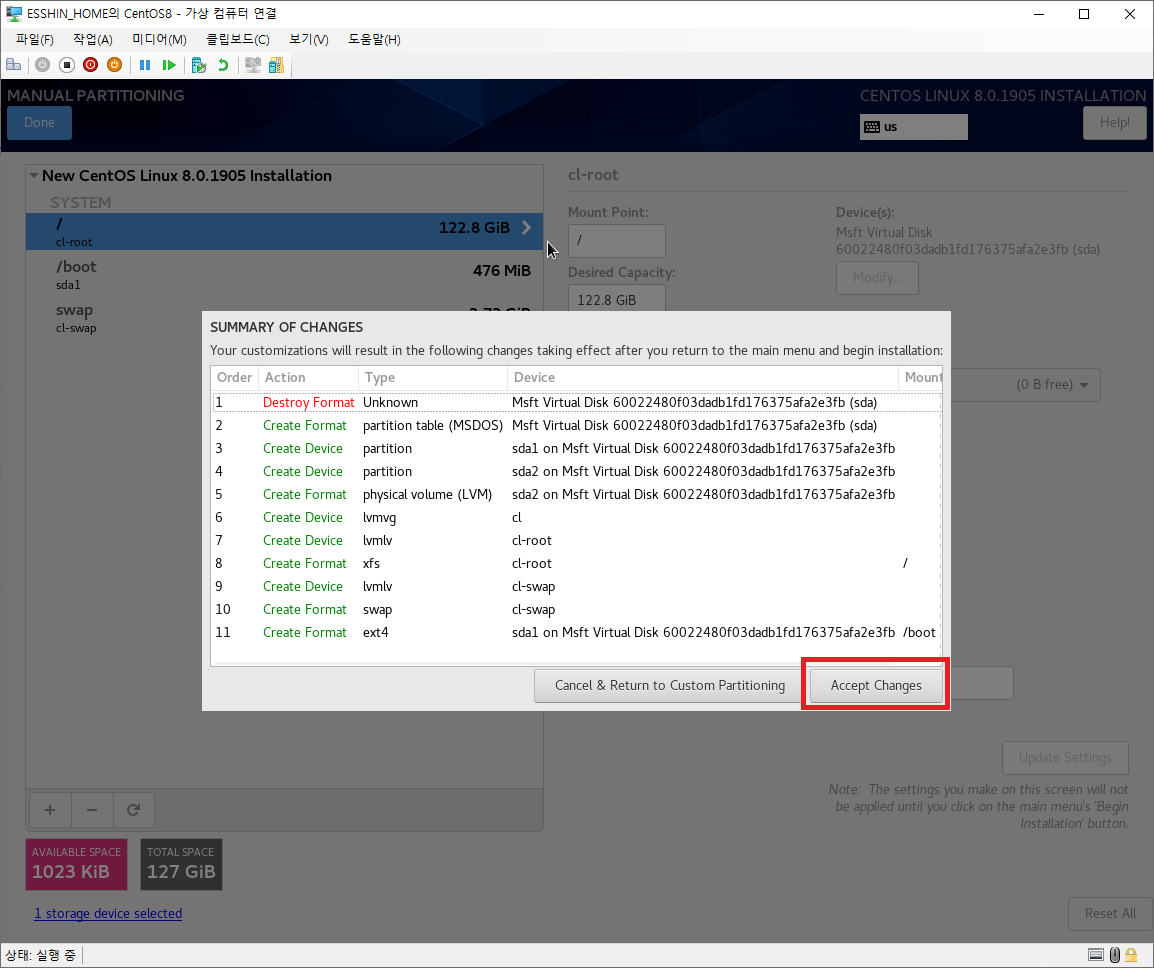Create a checkpoint using the toolbar icon
The height and width of the screenshot is (968, 1154).
[x=199, y=65]
